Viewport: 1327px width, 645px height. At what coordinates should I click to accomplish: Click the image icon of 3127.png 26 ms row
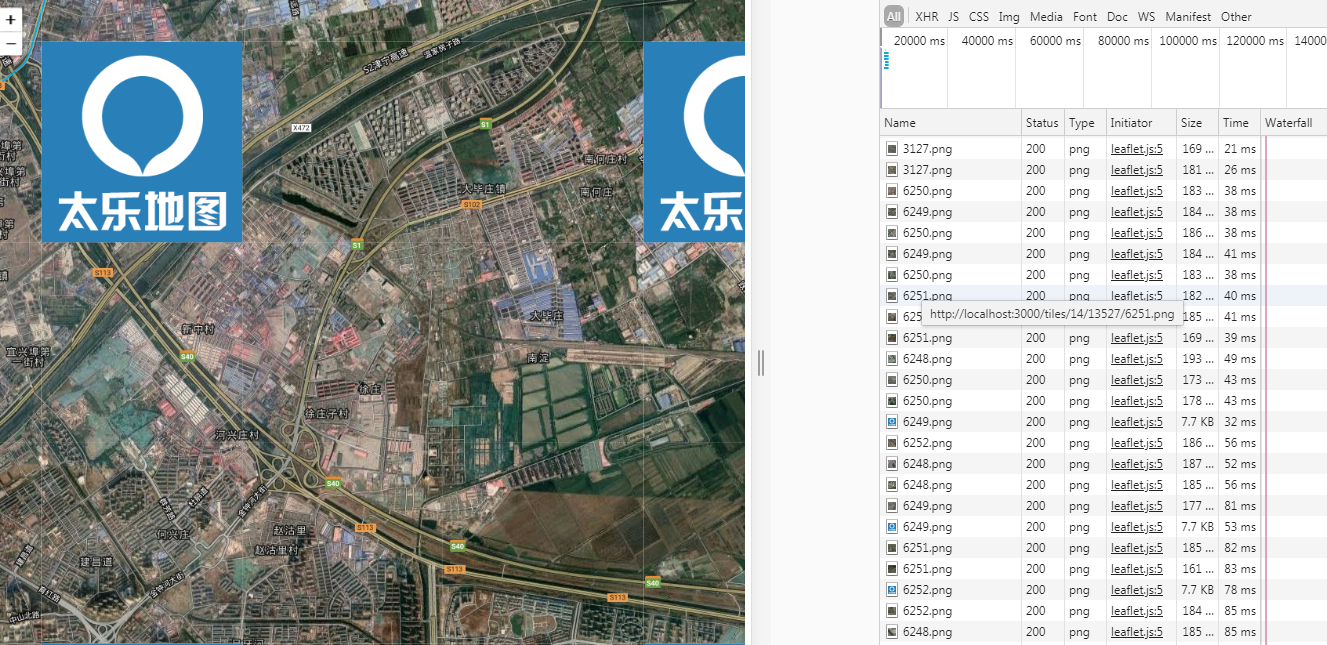tap(892, 170)
